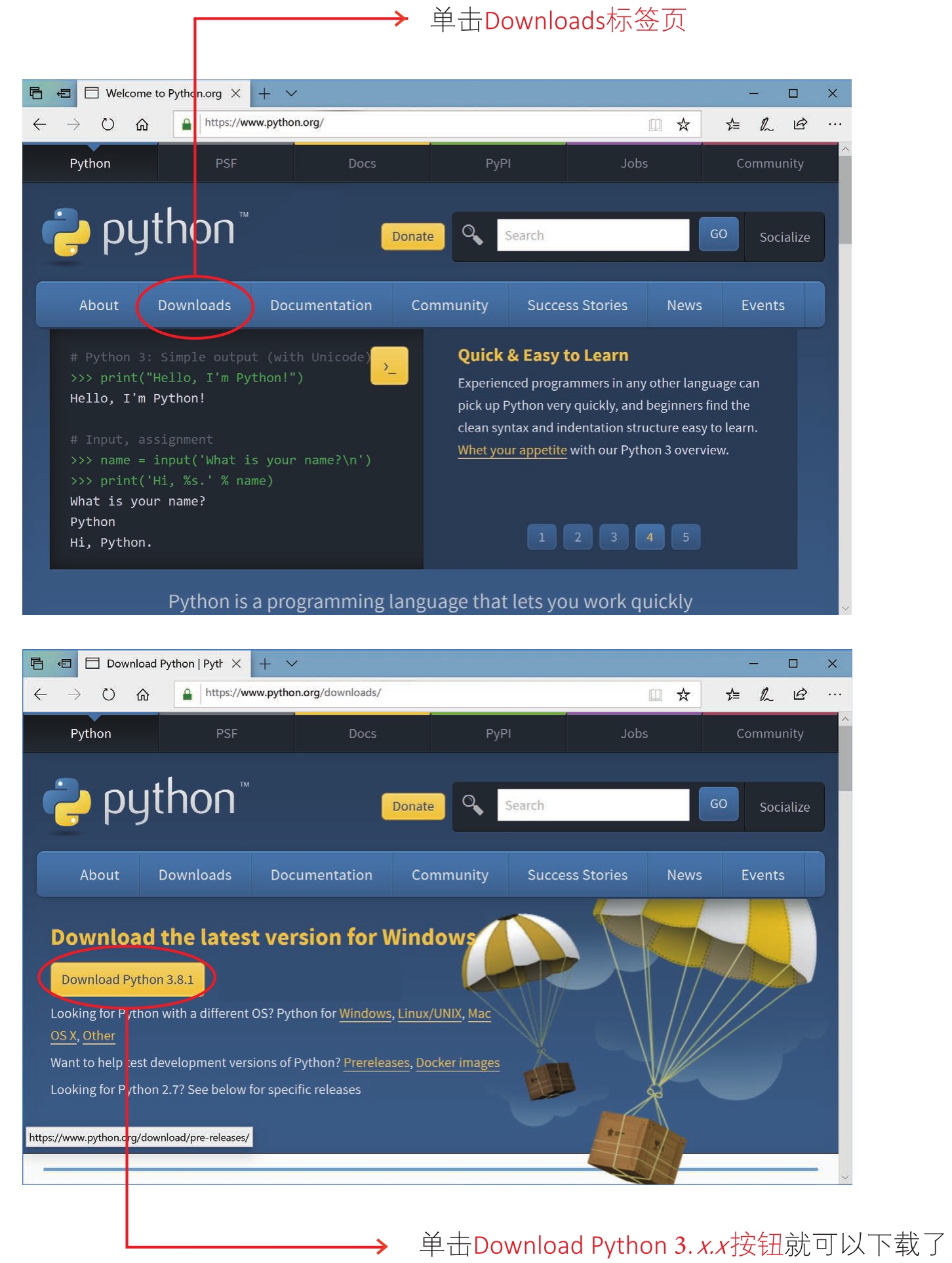
Task: Close the Welcome to Python.org tab
Action: tap(235, 93)
